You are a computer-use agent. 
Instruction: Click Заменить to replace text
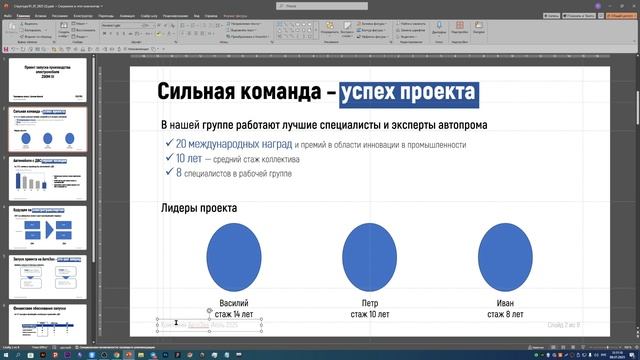[411, 30]
